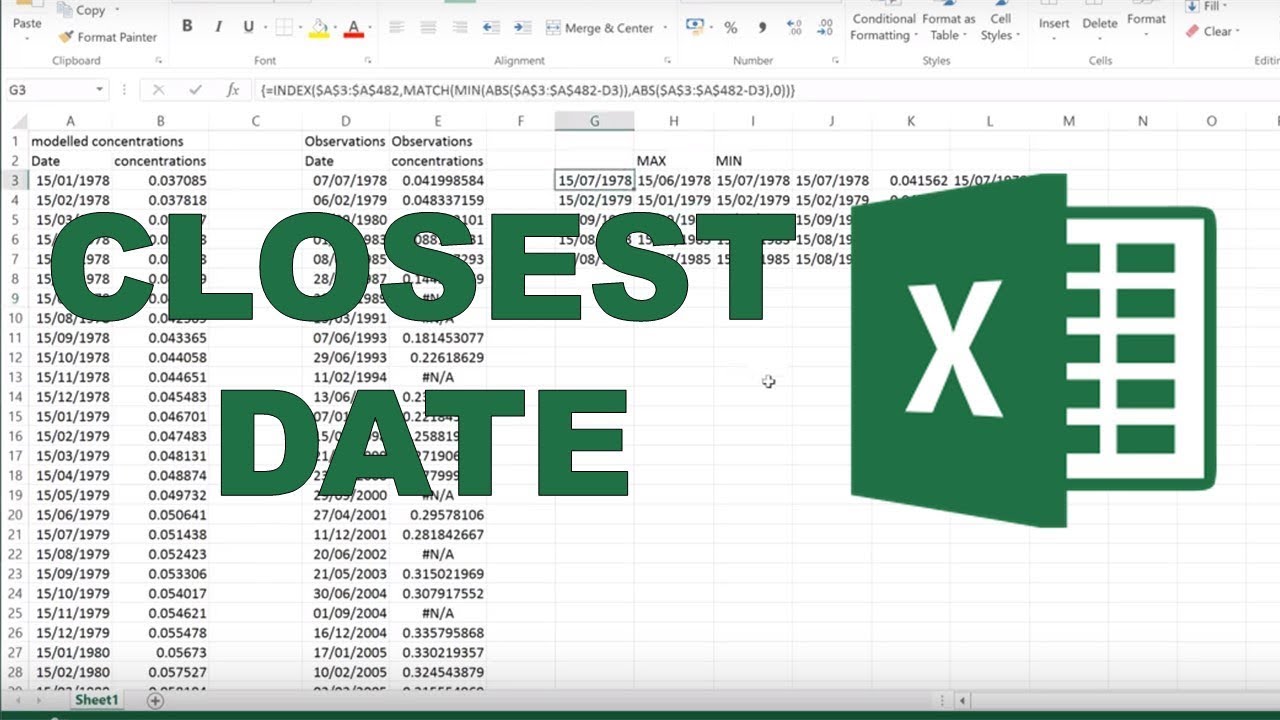1280x720 pixels.
Task: Select cell 'modelled concentrations'
Action: pyautogui.click(x=107, y=141)
